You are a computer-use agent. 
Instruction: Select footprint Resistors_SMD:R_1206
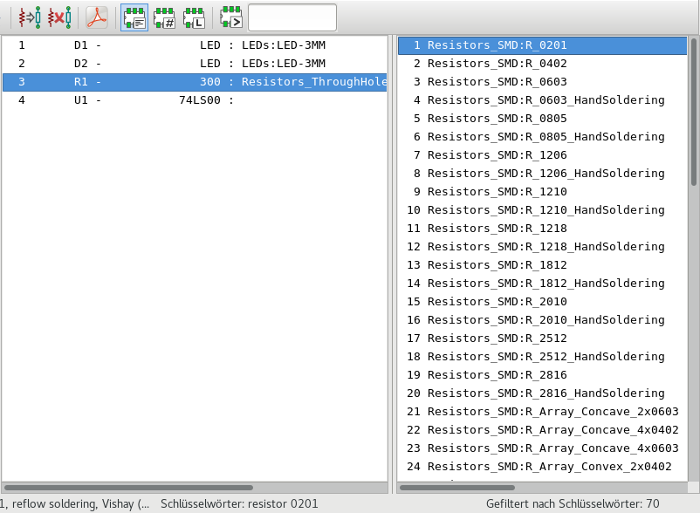point(497,155)
